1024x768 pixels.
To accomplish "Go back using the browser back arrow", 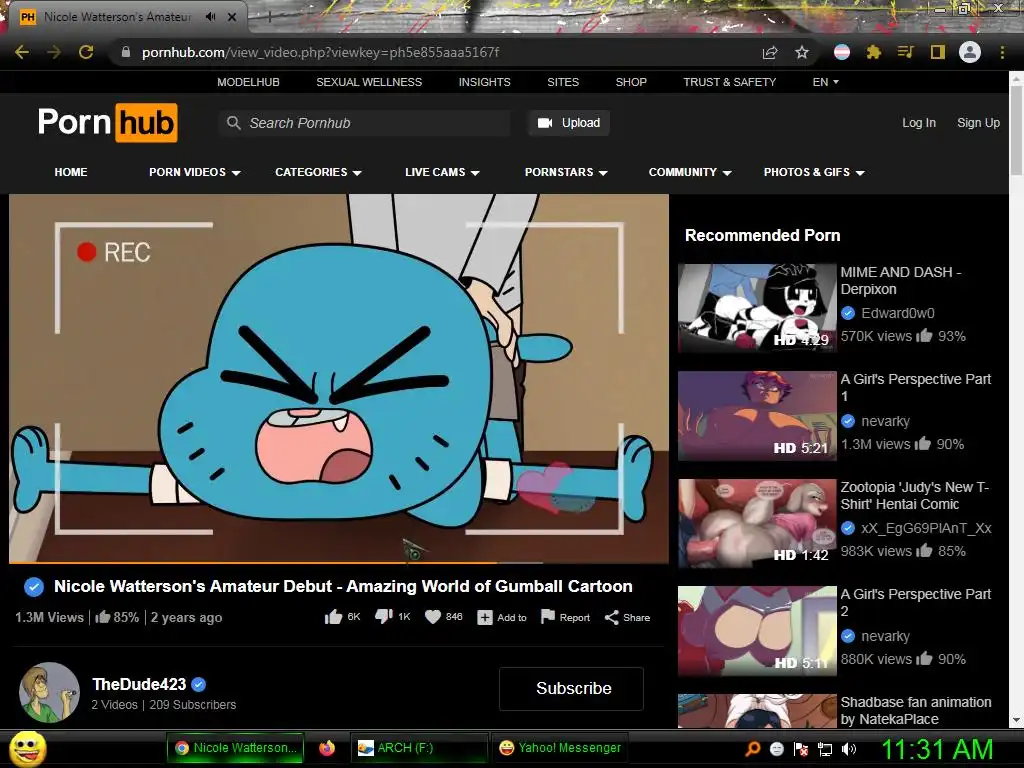I will [22, 52].
